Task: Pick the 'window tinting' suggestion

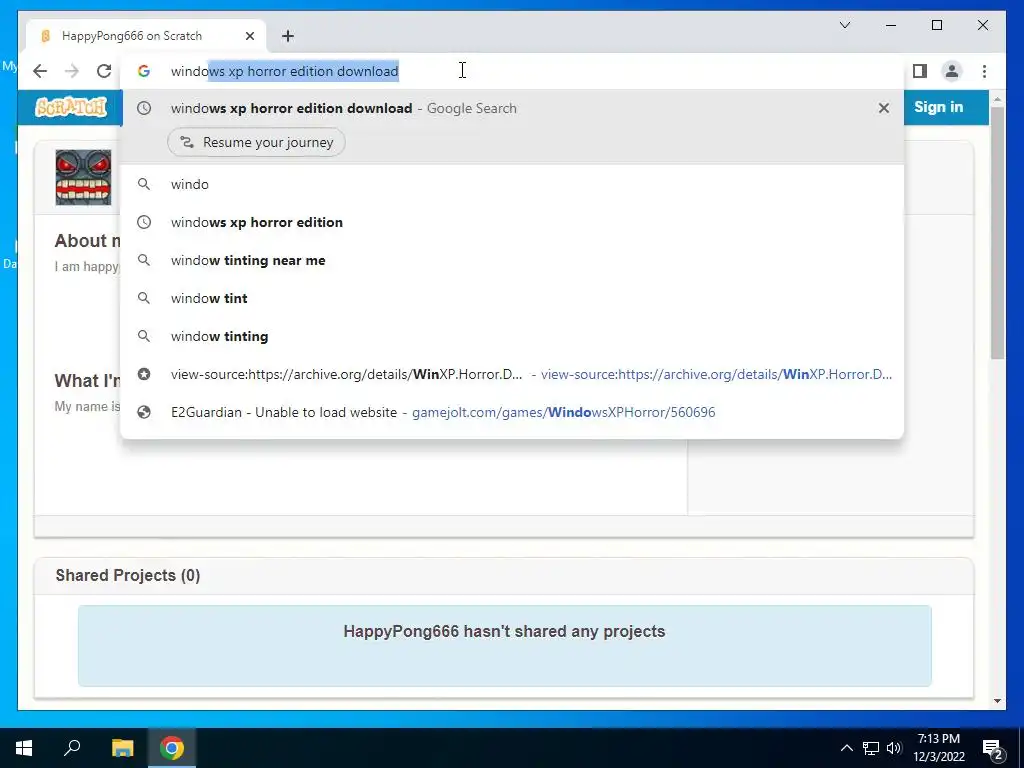Action: point(513,336)
